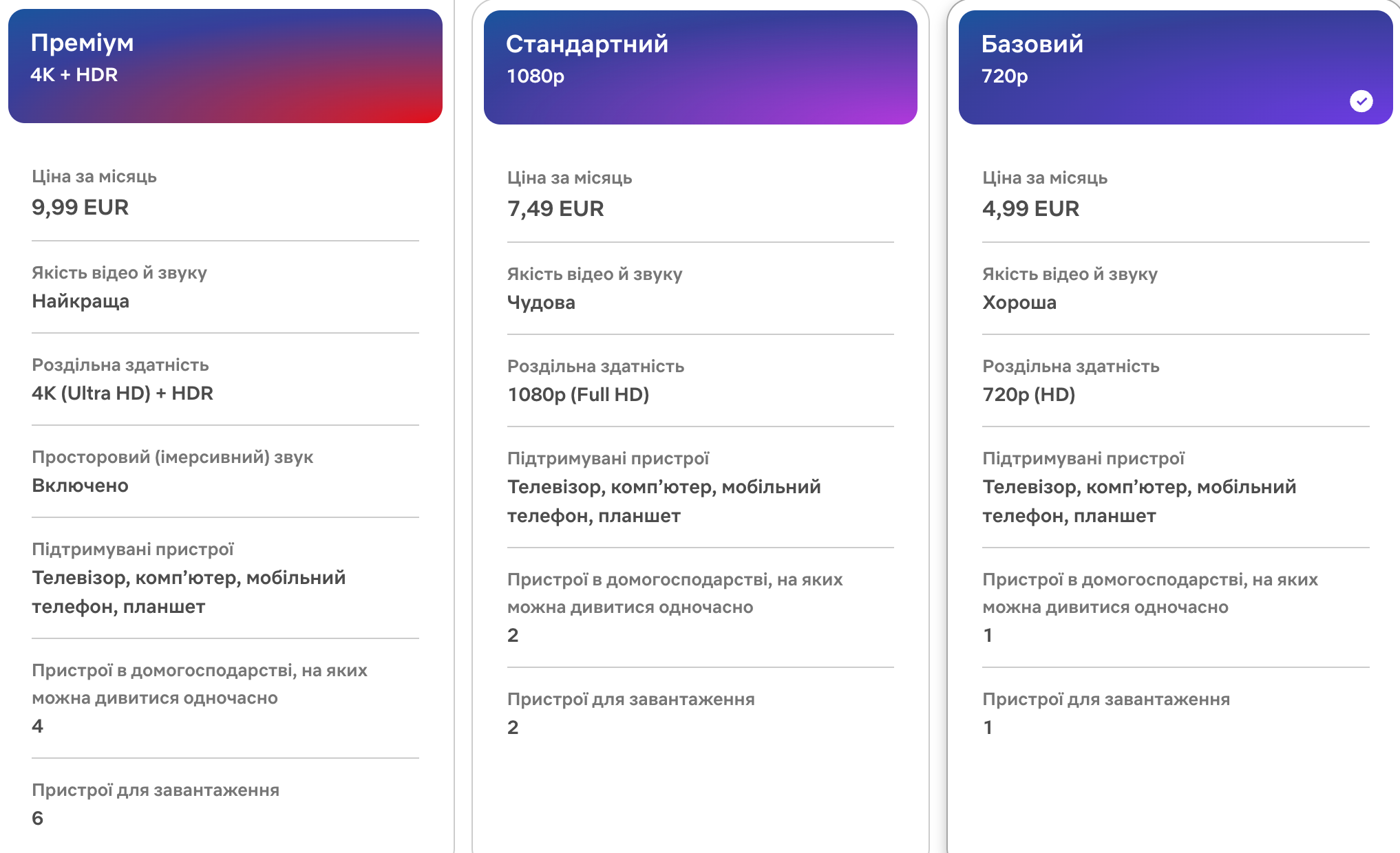Click the 4K (Ultra HD) + HDR resolution text

pyautogui.click(x=123, y=393)
